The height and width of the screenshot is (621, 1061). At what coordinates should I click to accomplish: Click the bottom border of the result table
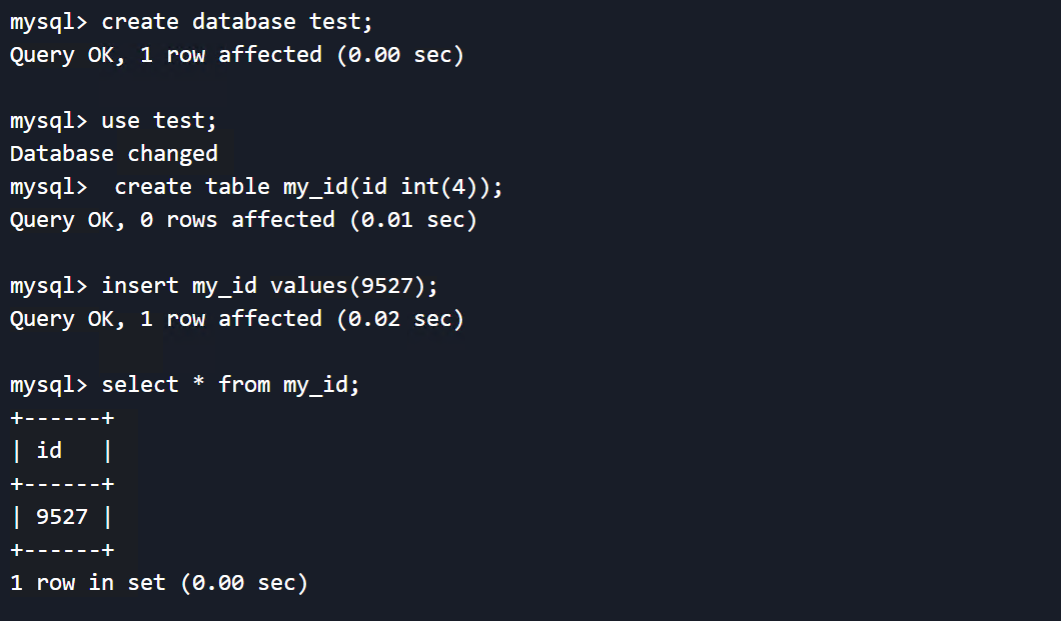pos(62,550)
